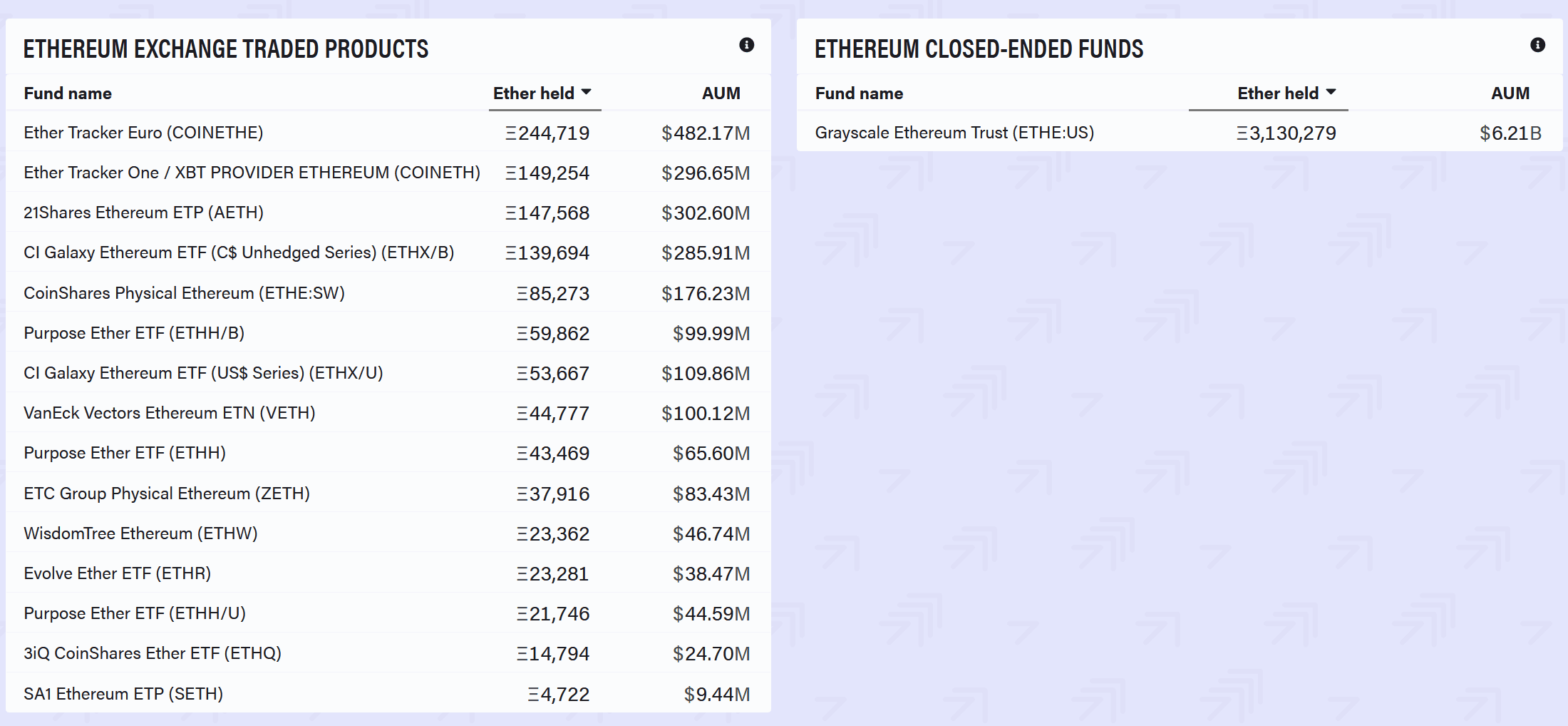
Task: Open CI Galaxy Ethereum ETF (ETHX/B) entry
Action: click(x=239, y=252)
